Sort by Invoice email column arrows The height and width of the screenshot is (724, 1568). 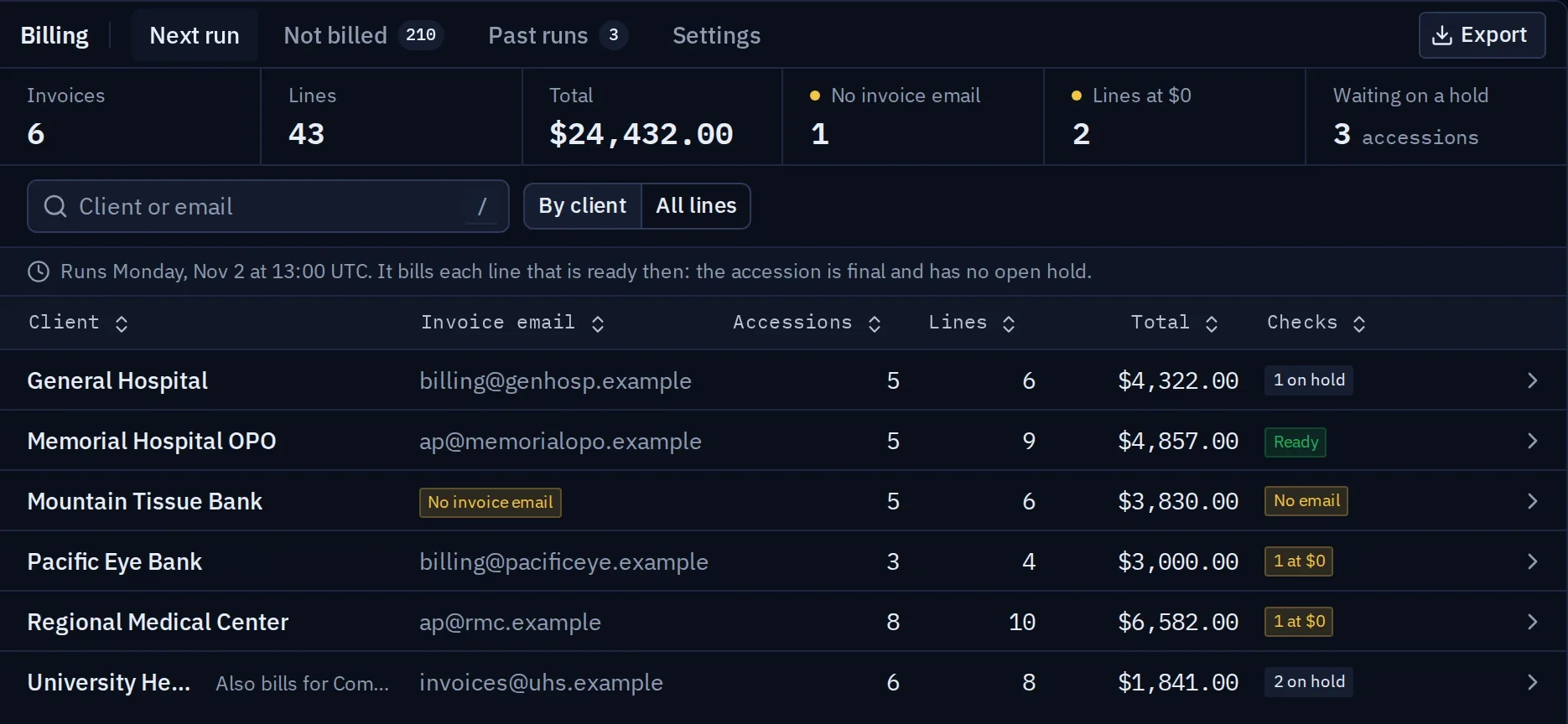[x=598, y=323]
